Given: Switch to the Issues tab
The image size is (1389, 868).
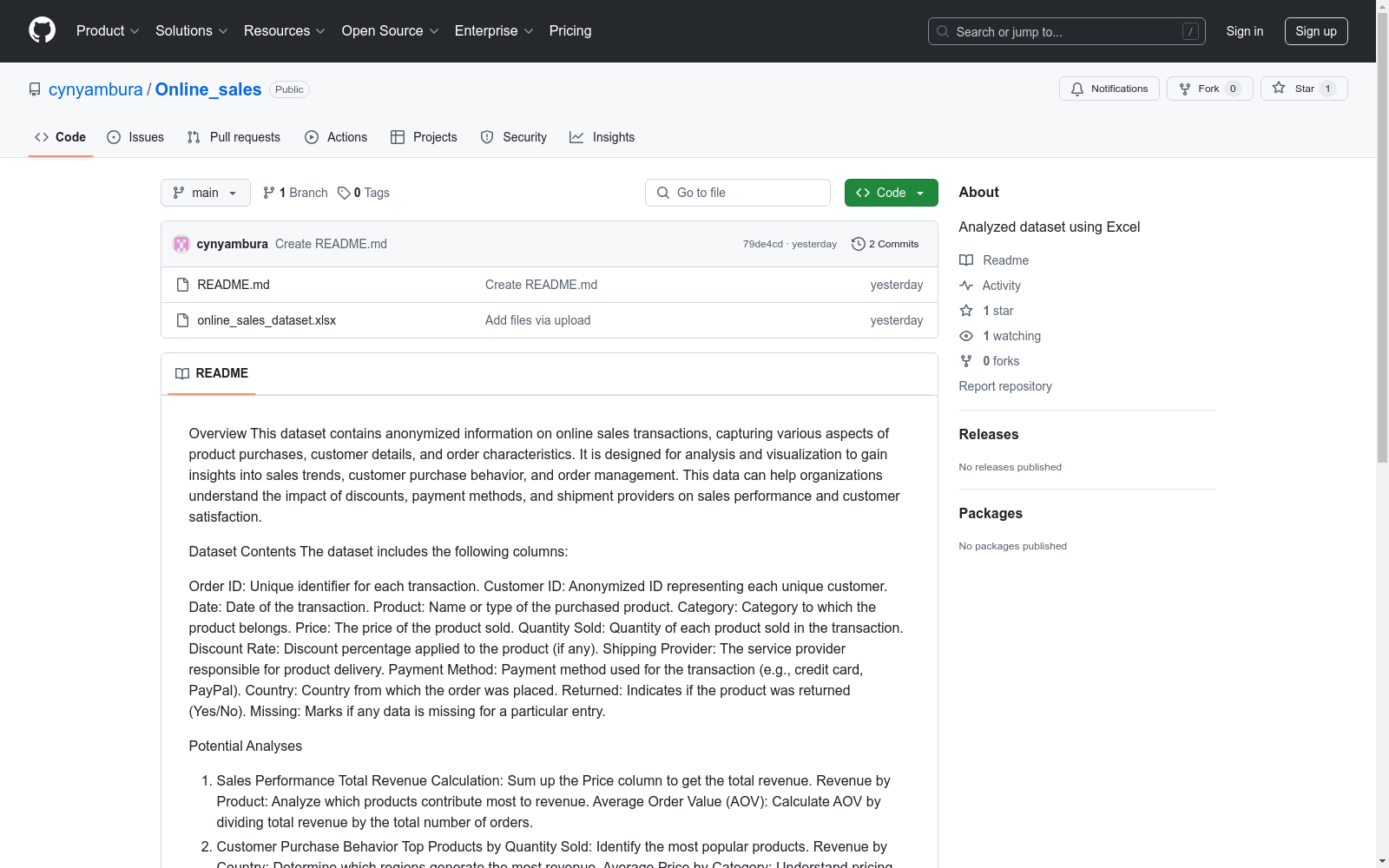Looking at the screenshot, I should point(135,137).
